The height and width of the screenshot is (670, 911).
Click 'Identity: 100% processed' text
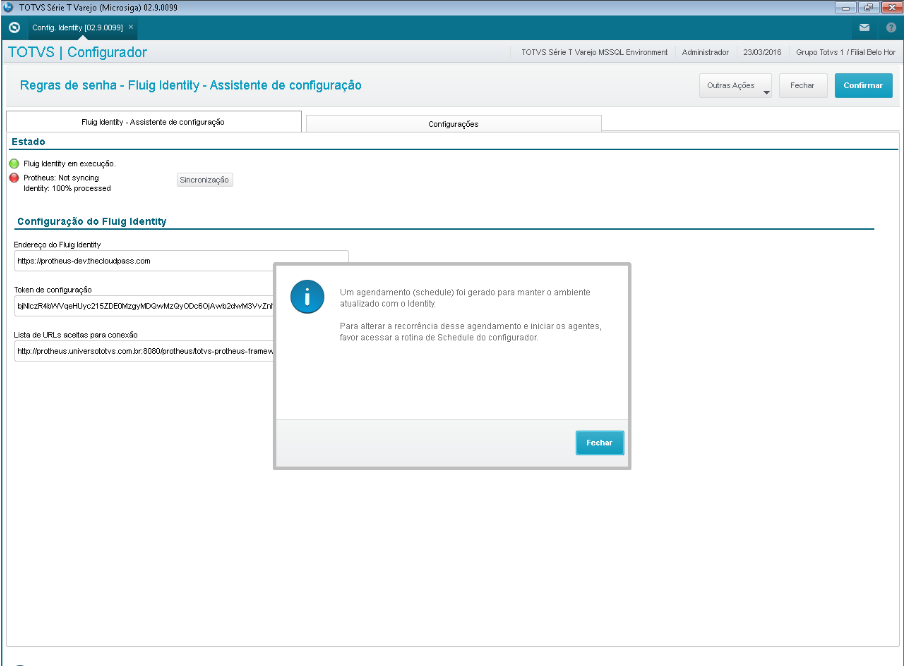[67, 188]
